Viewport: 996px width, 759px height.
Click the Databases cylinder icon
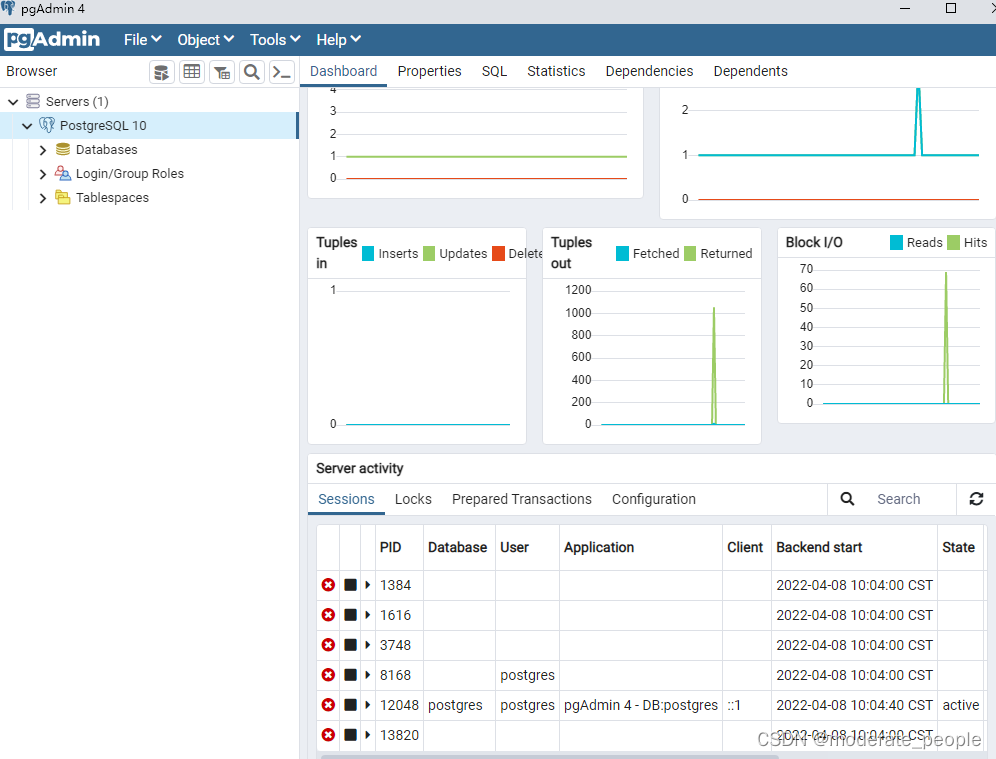tap(63, 149)
